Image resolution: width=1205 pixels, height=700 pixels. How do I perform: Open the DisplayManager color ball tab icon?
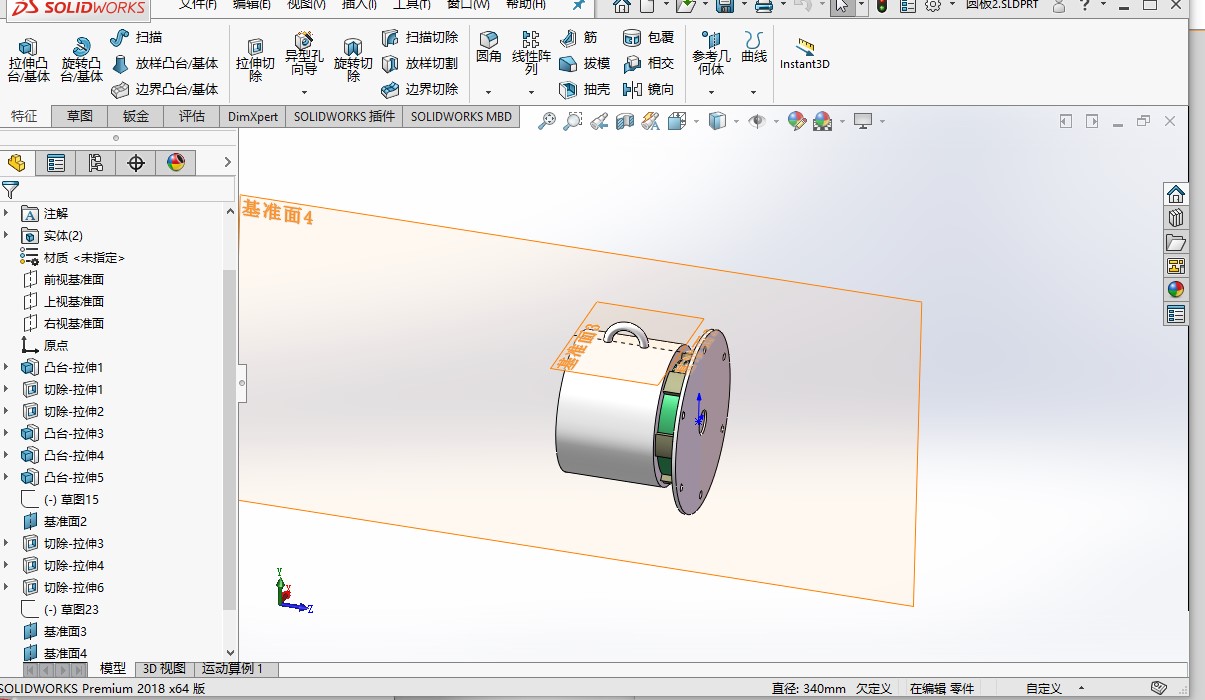pos(176,163)
